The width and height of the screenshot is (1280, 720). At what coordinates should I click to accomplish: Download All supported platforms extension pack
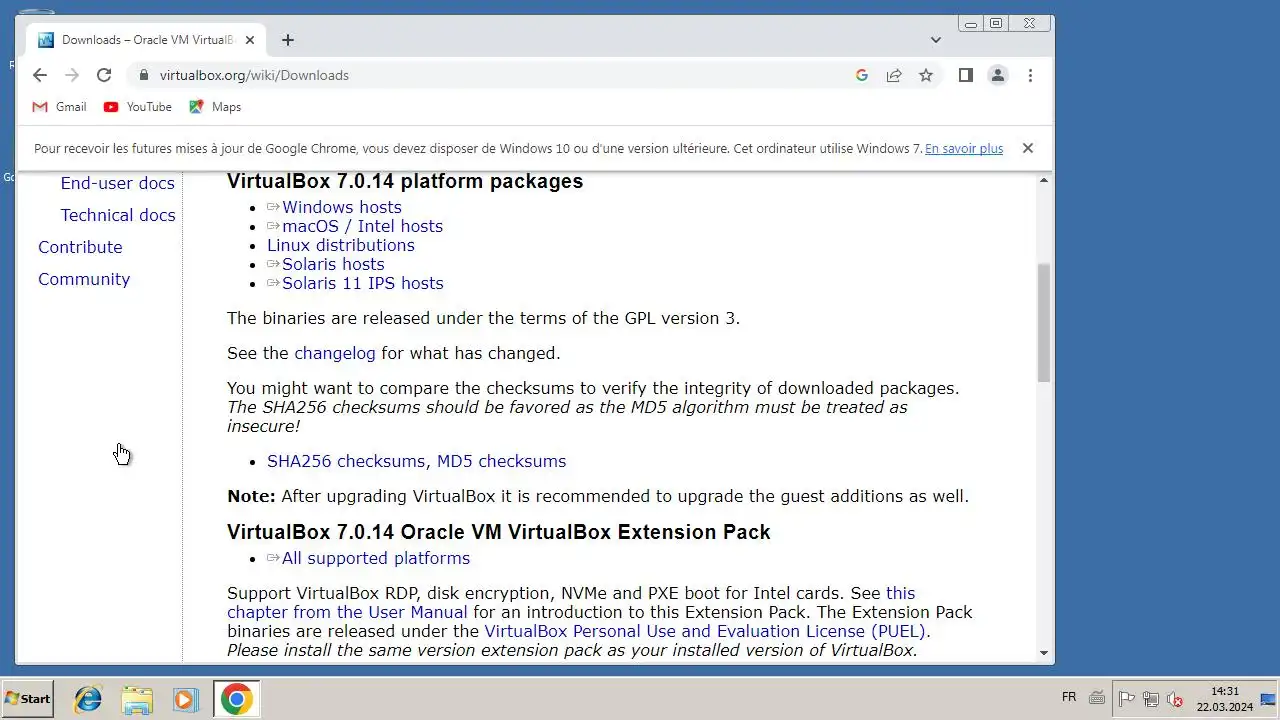point(375,558)
